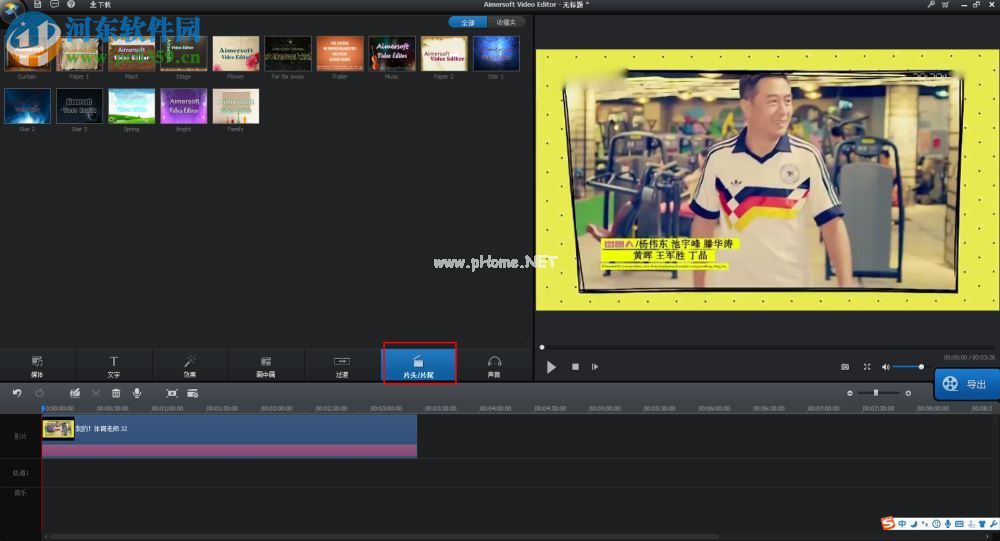Open the 过渡 transitions tab

click(342, 366)
